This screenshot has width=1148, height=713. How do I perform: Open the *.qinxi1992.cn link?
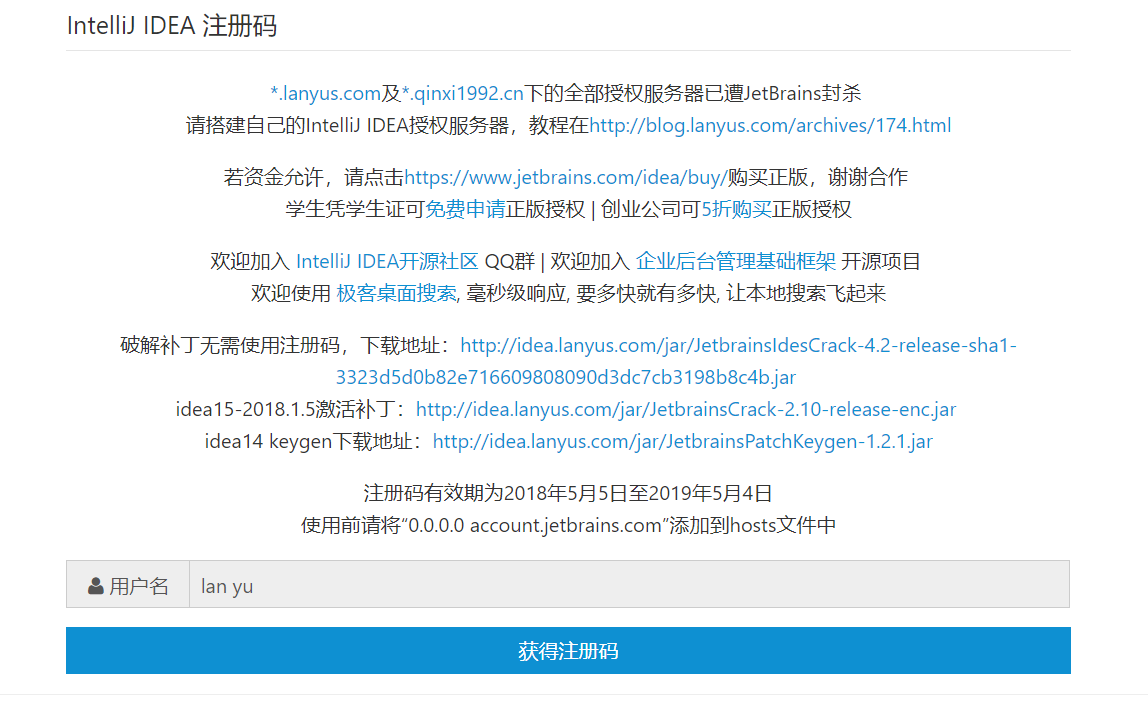tap(463, 94)
